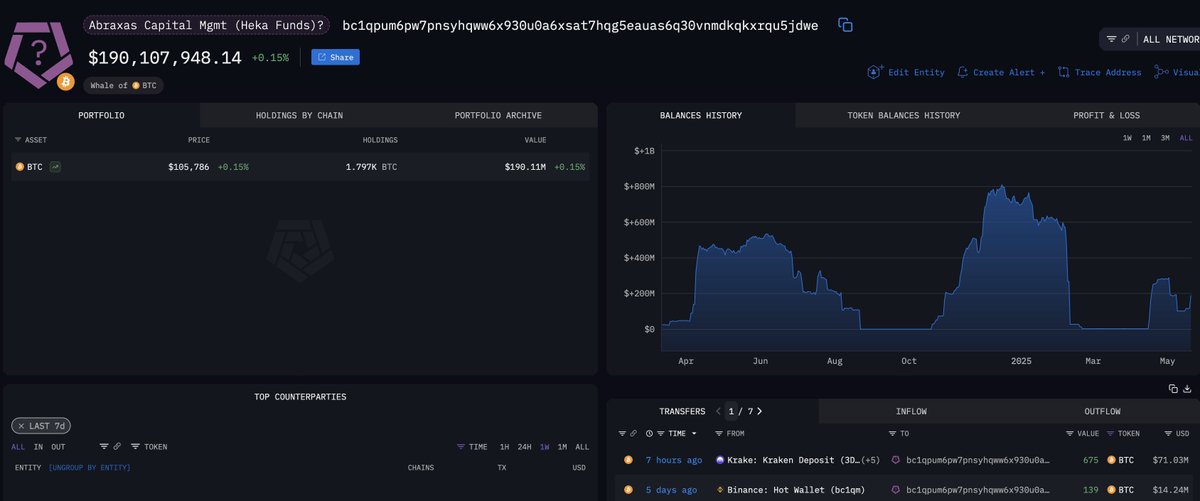The height and width of the screenshot is (501, 1200).
Task: Switch to Holdings By Chain tab
Action: tap(299, 115)
